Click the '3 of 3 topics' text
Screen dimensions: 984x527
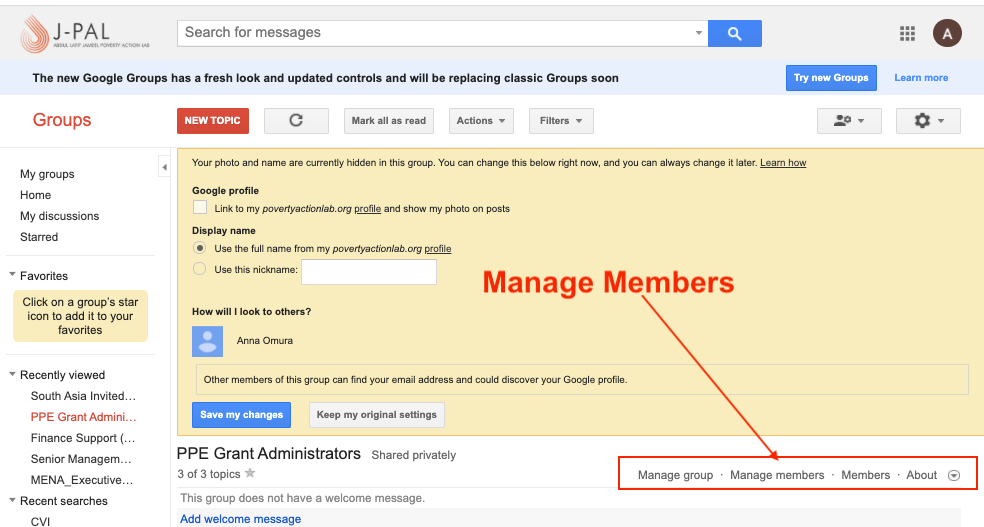tap(209, 474)
